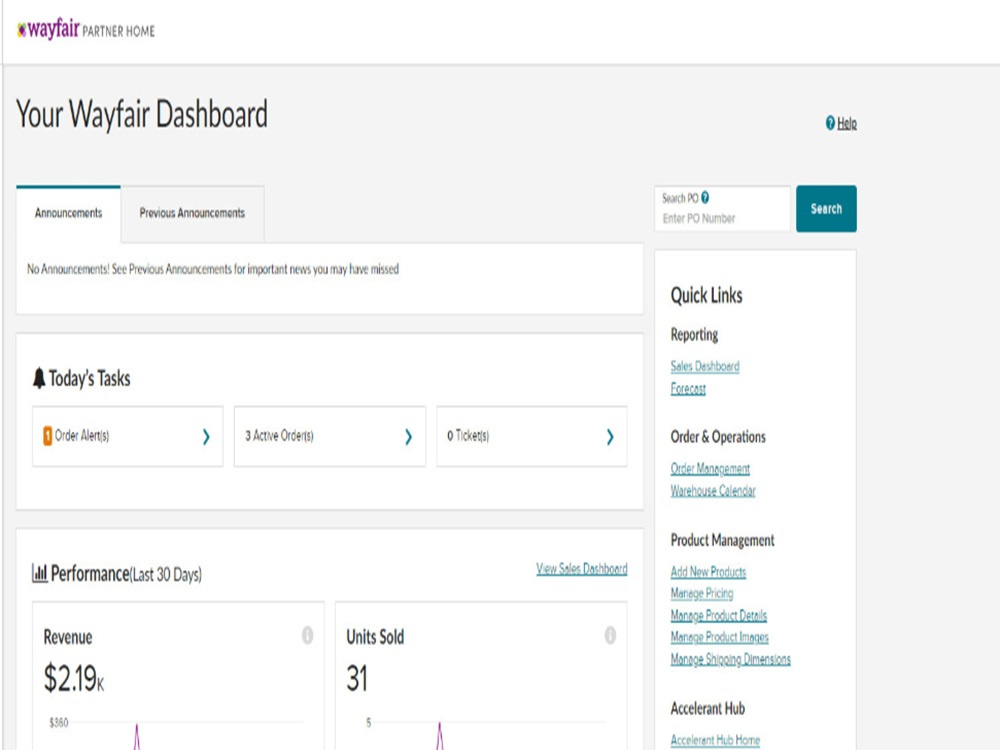This screenshot has height=750, width=1000.
Task: Click the $360 axis label
Action: click(59, 723)
